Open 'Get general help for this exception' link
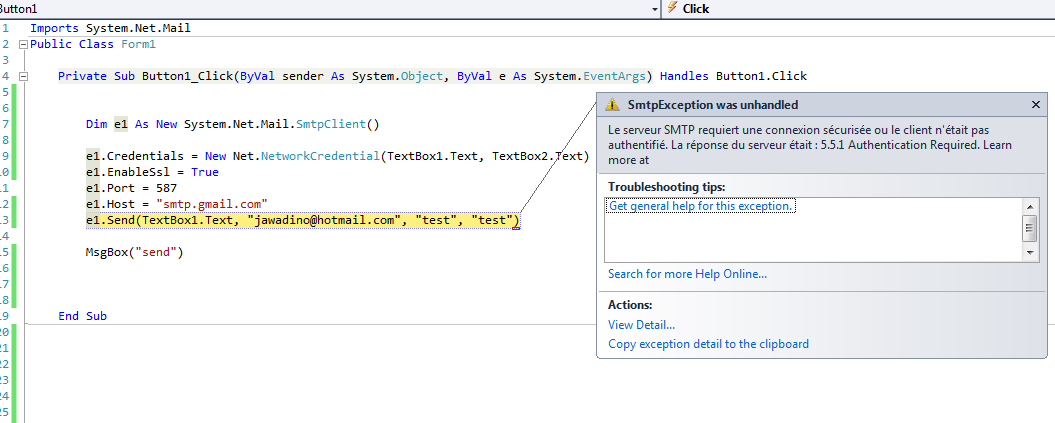 [702, 206]
